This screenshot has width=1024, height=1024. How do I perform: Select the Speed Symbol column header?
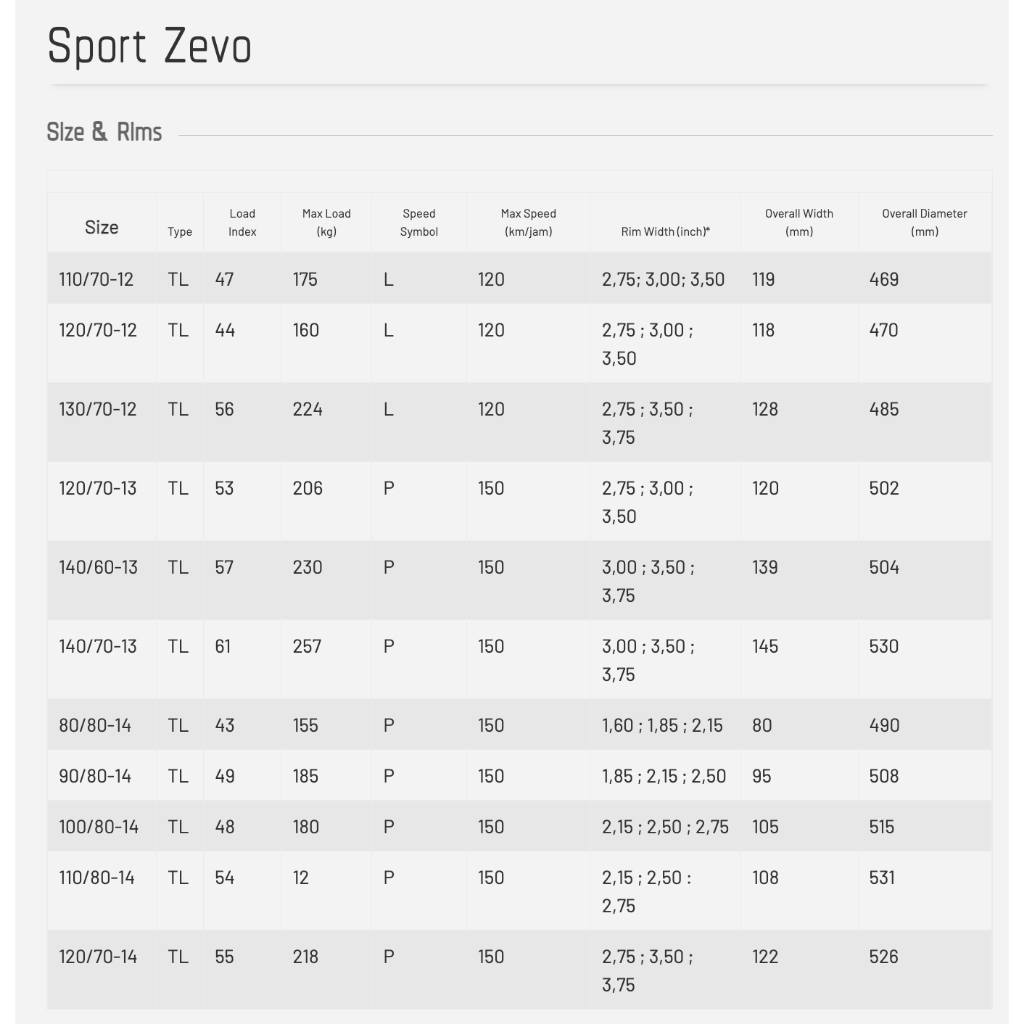pyautogui.click(x=419, y=222)
